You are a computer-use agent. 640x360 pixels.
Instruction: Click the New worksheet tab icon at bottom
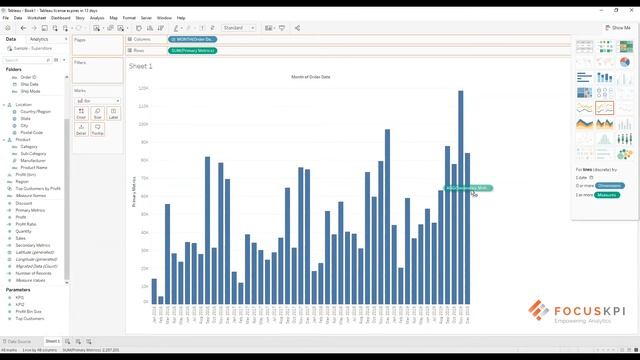pos(67,341)
